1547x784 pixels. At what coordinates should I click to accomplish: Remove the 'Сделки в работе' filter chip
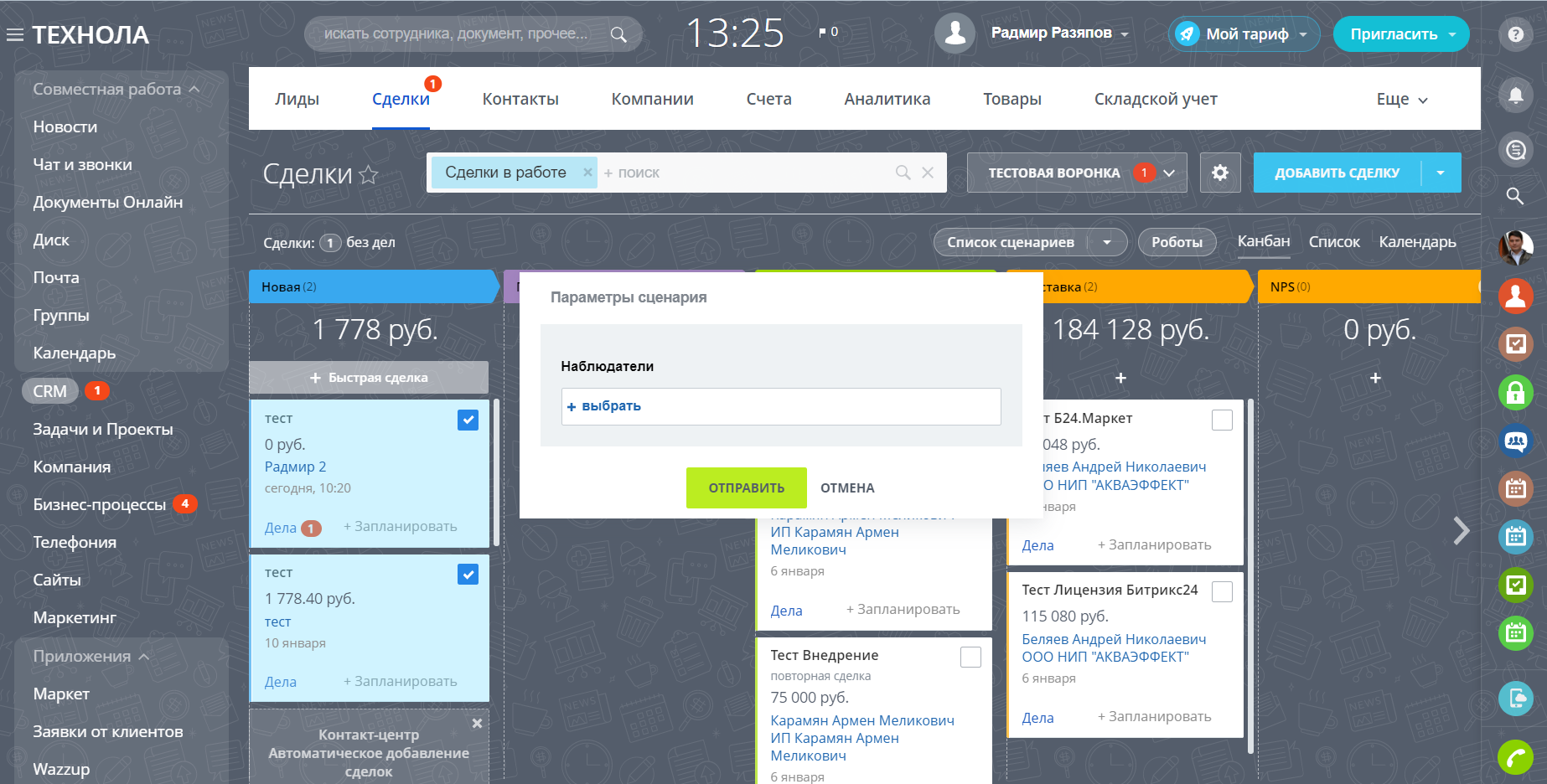click(x=587, y=172)
